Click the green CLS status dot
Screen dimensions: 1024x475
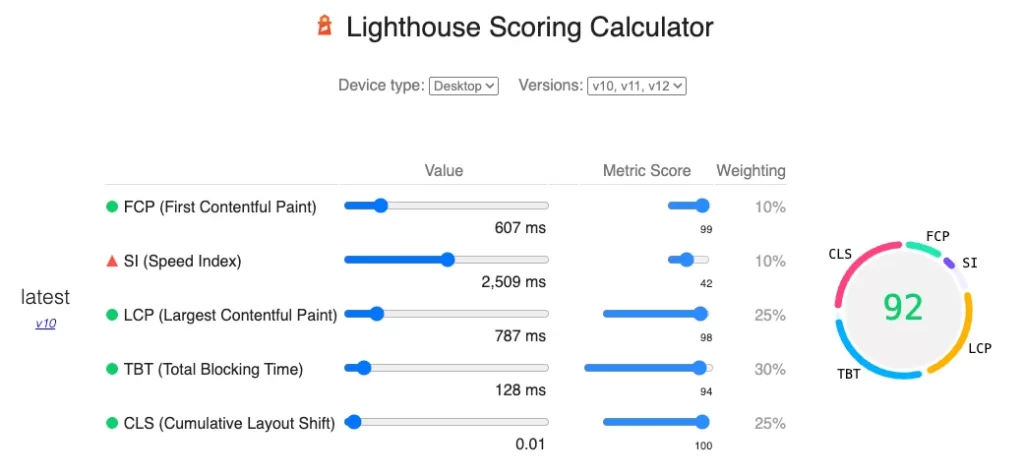click(112, 424)
